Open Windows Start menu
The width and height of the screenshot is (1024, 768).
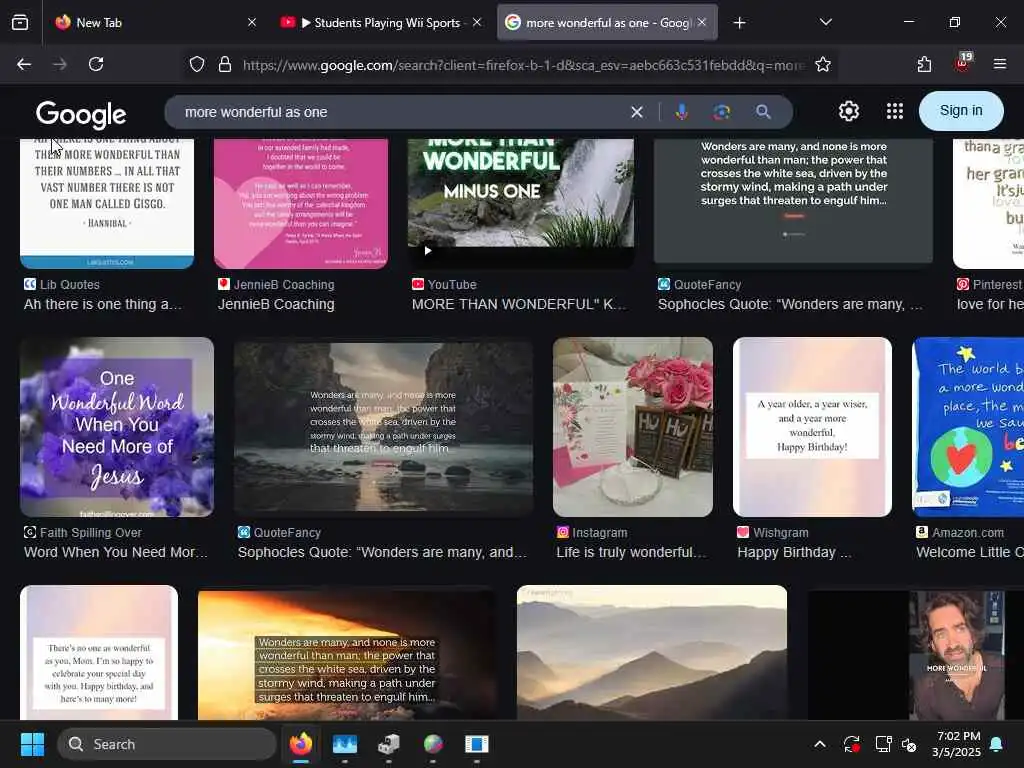tap(32, 744)
